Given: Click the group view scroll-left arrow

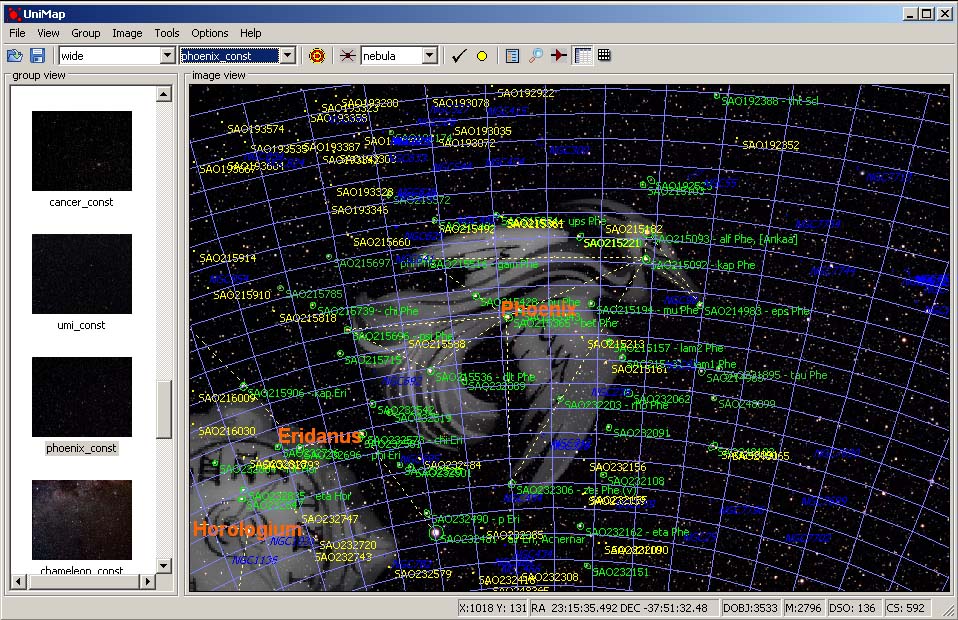Looking at the screenshot, I should (19, 582).
